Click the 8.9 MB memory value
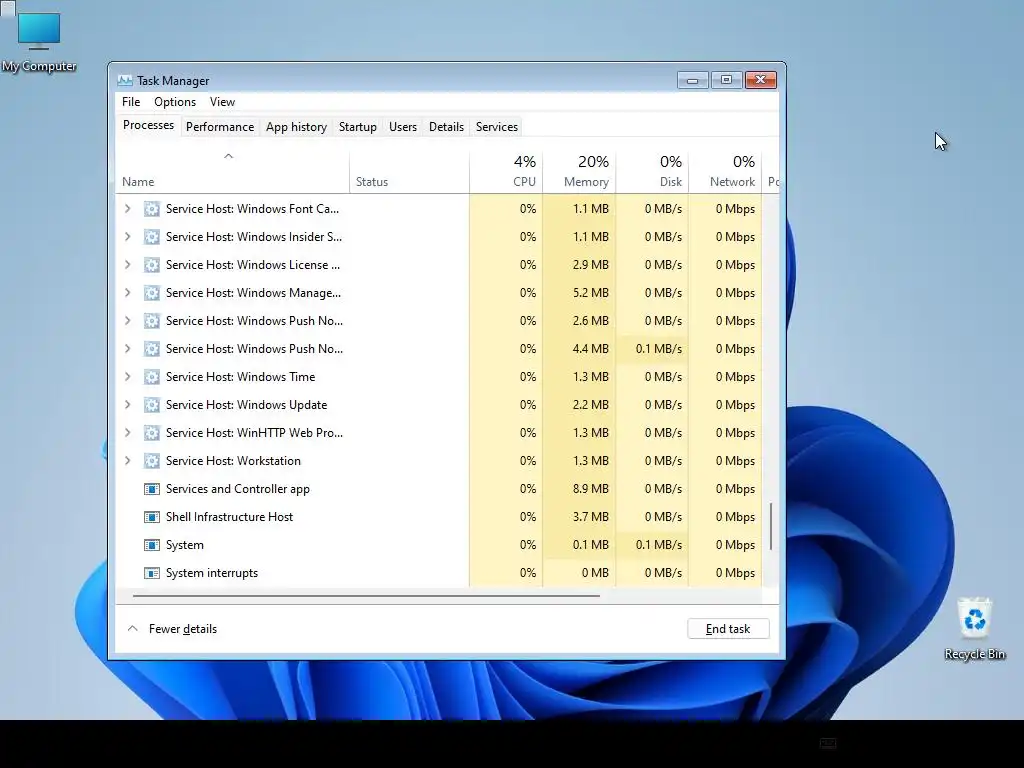The image size is (1024, 768). point(590,489)
